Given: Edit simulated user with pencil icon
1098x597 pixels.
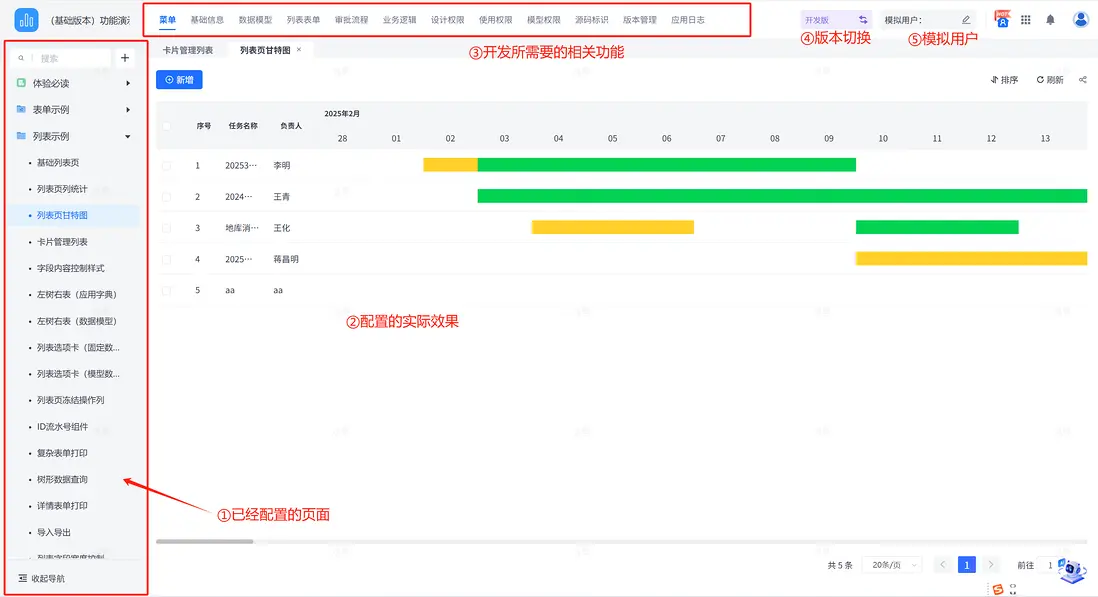Looking at the screenshot, I should [x=966, y=20].
